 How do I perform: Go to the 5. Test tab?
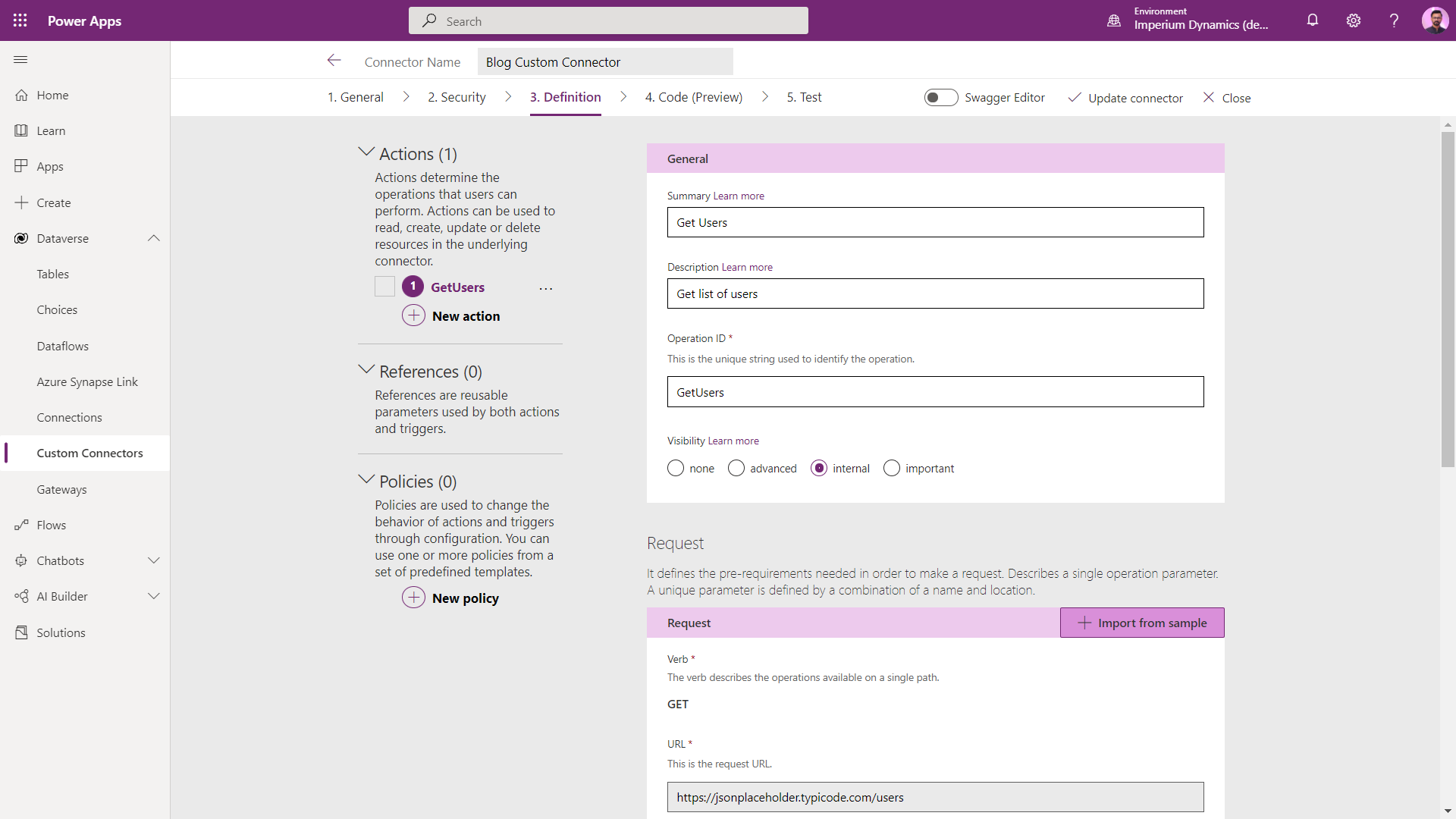pos(804,97)
